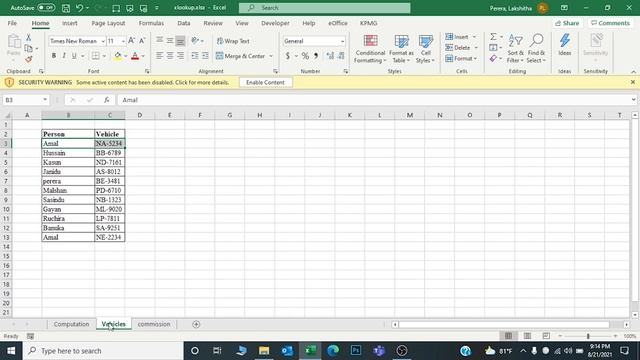Click Comma Style icon
The width and height of the screenshot is (640, 360).
click(316, 56)
